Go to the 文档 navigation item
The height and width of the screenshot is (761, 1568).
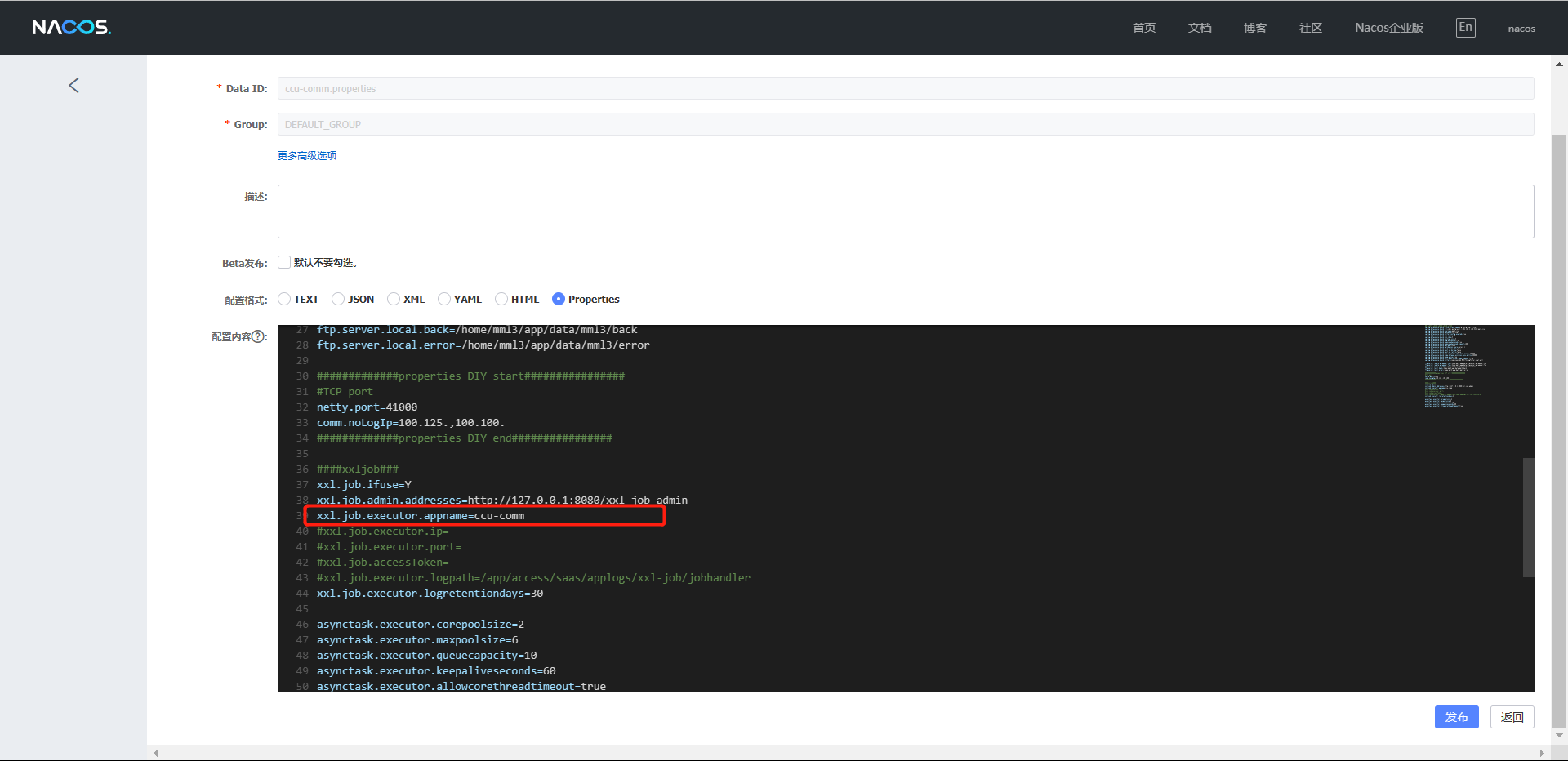point(1199,28)
